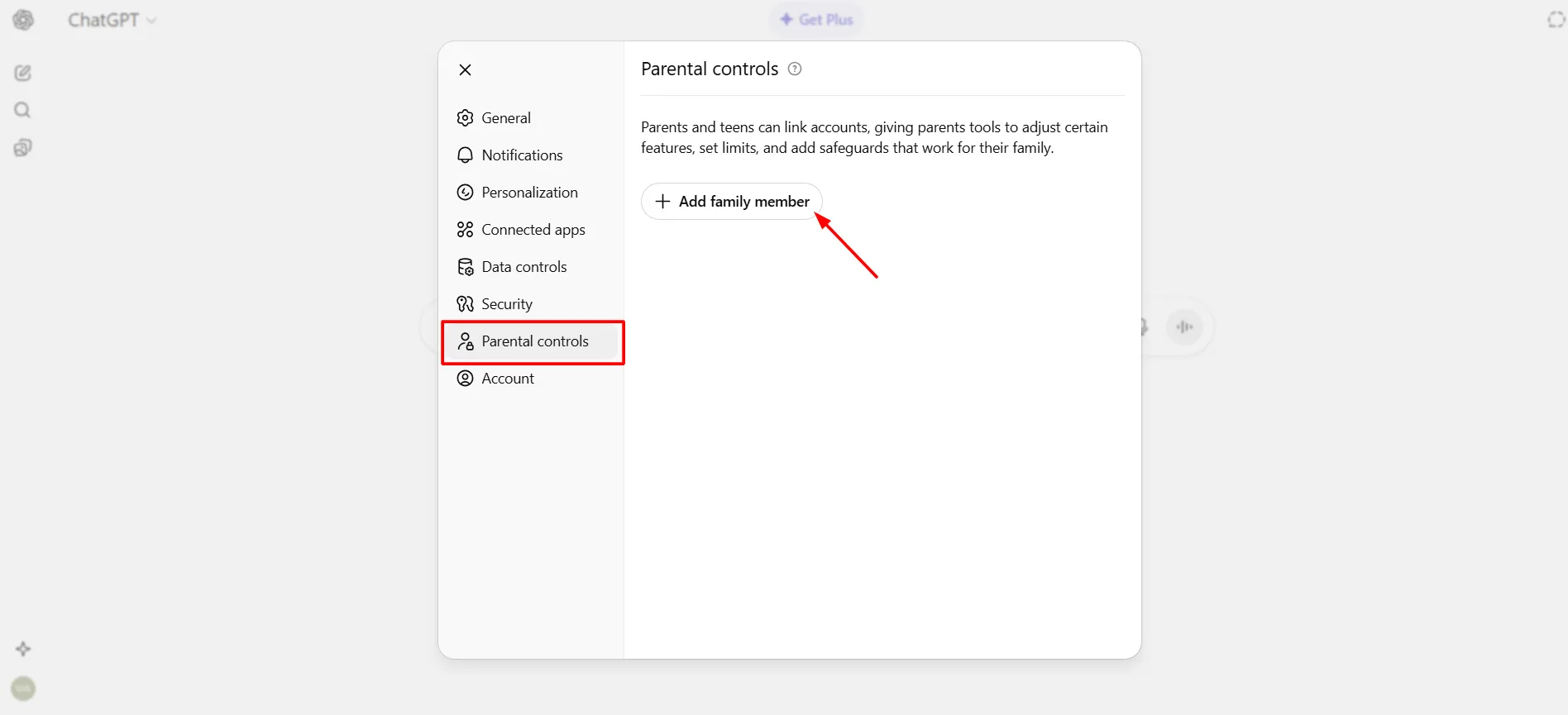Click the ChatGPT logo icon
1568x715 pixels.
[23, 20]
